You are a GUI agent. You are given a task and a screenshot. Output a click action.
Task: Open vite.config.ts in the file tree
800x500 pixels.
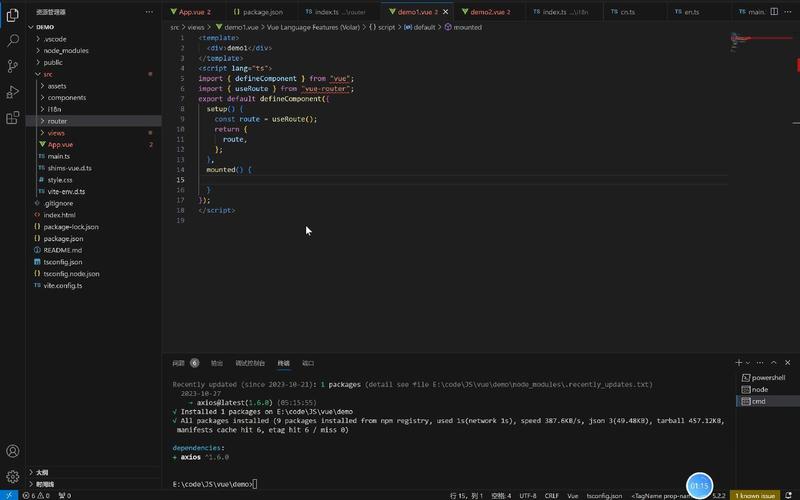click(94, 285)
